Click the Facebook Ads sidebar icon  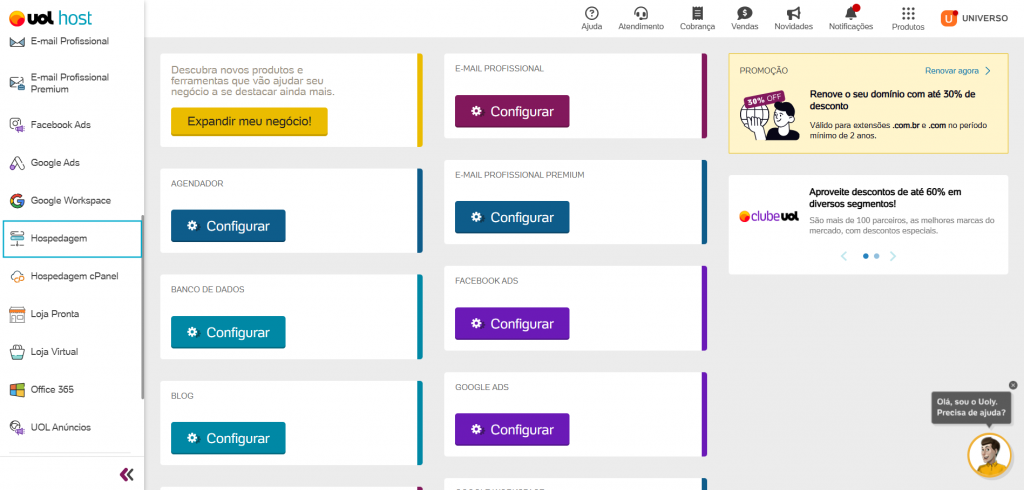tap(17, 125)
